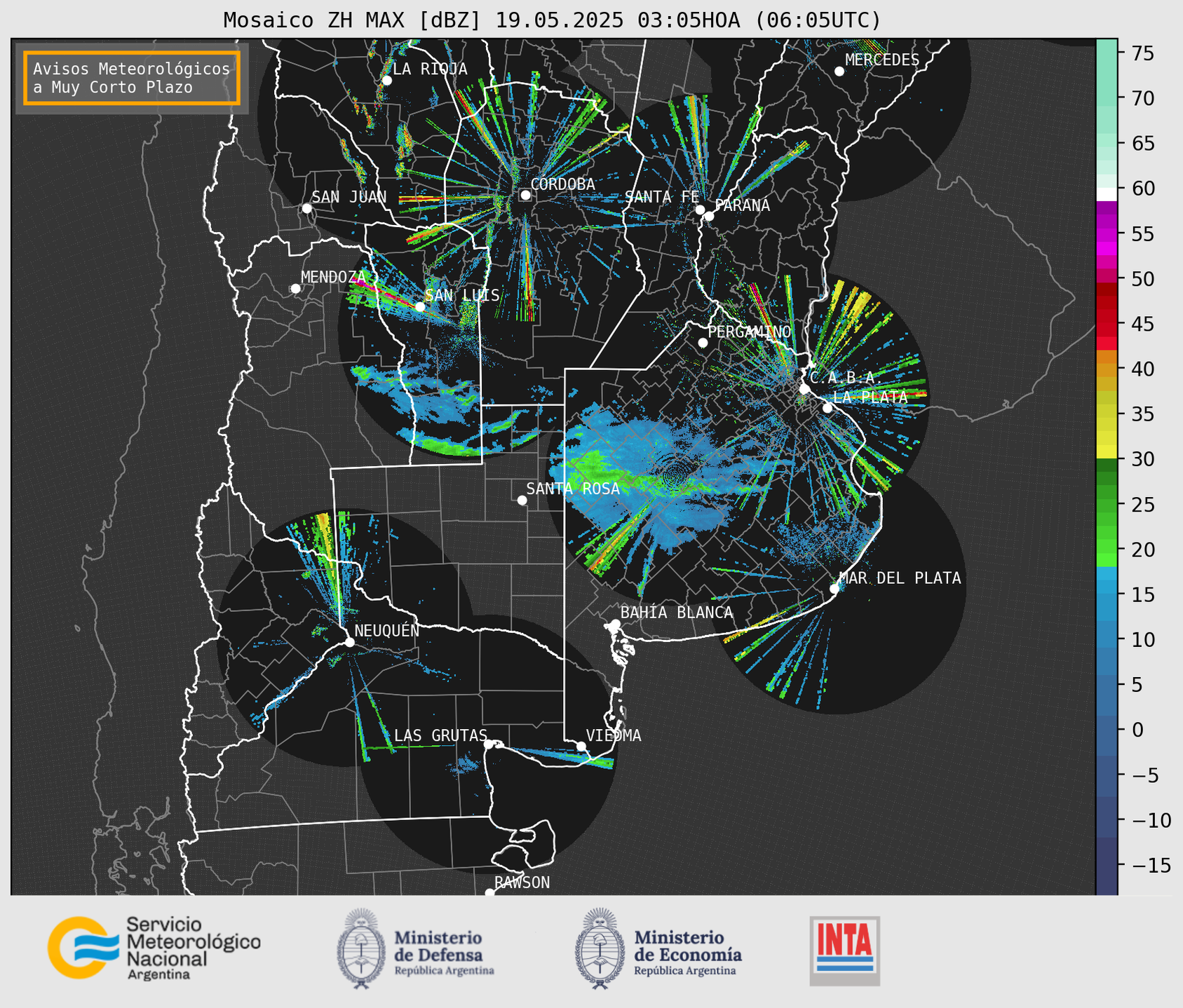
Task: Click the colorbar label 75
Action: [x=1142, y=53]
